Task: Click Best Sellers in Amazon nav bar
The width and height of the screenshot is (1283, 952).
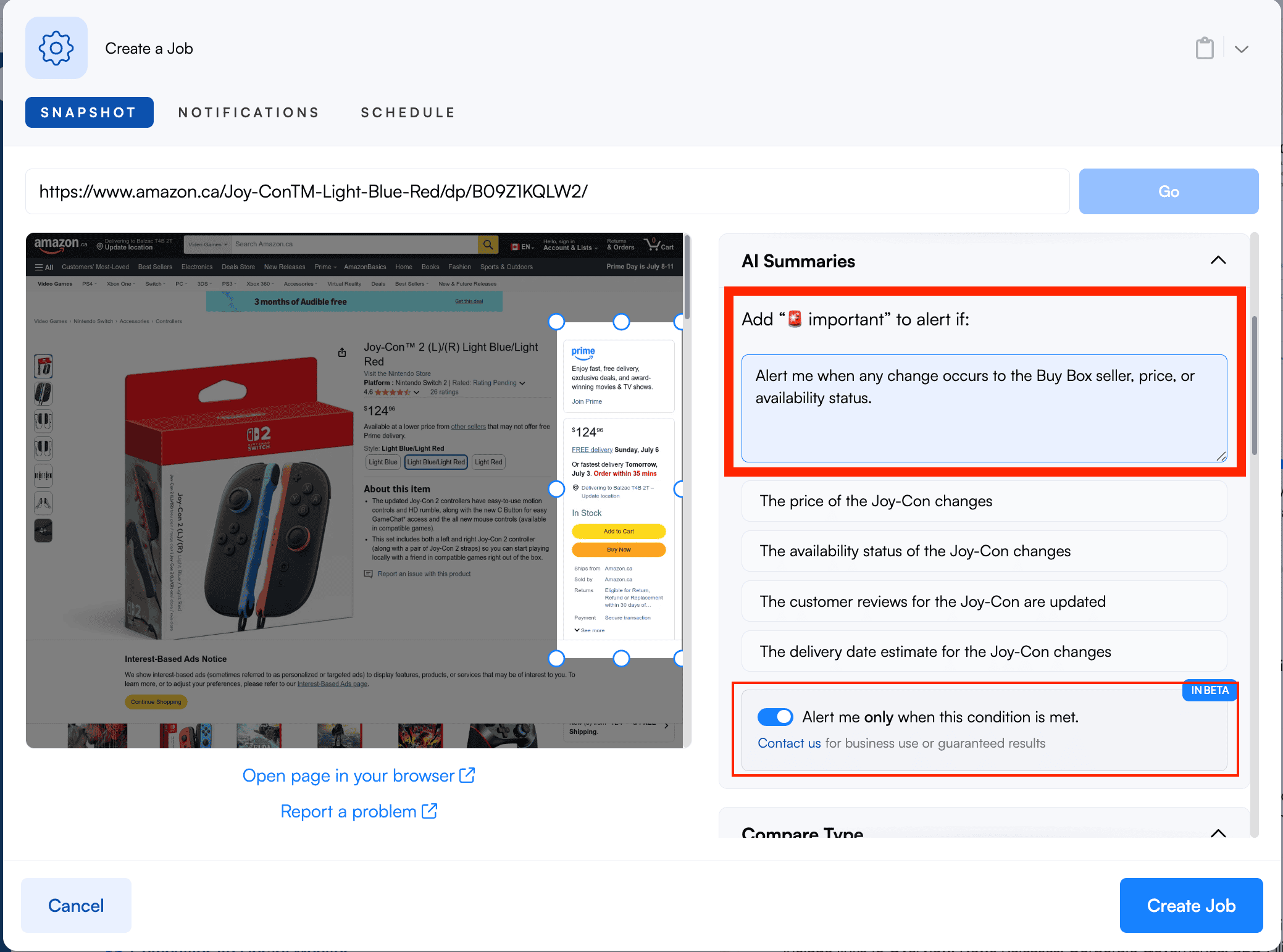Action: (155, 267)
